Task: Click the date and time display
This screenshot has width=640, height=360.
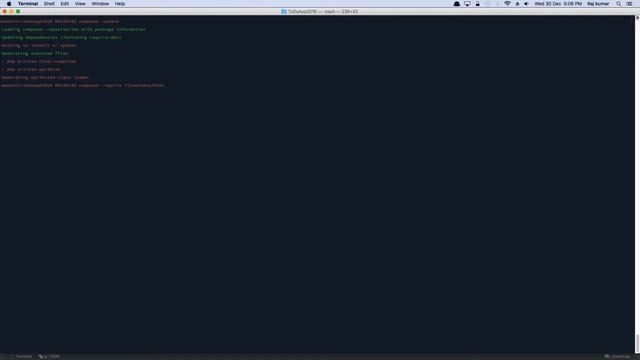Action: point(558,4)
